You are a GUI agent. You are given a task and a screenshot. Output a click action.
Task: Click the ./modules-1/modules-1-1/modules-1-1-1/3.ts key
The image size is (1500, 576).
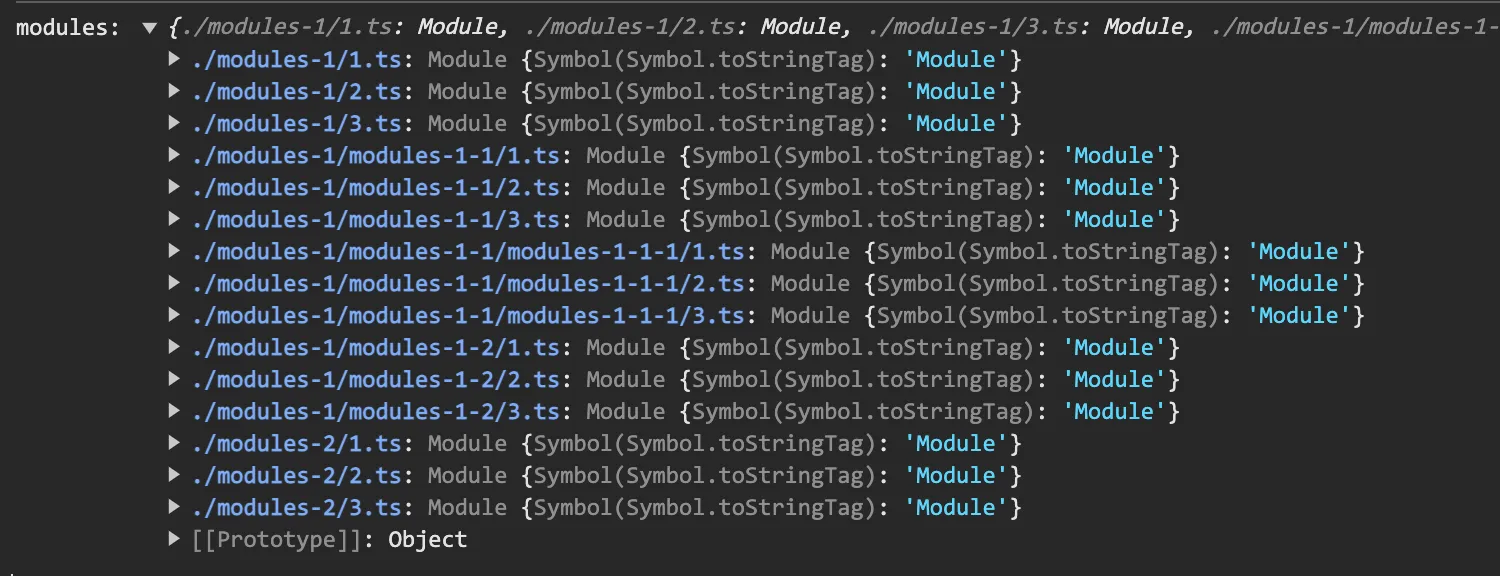pos(468,316)
